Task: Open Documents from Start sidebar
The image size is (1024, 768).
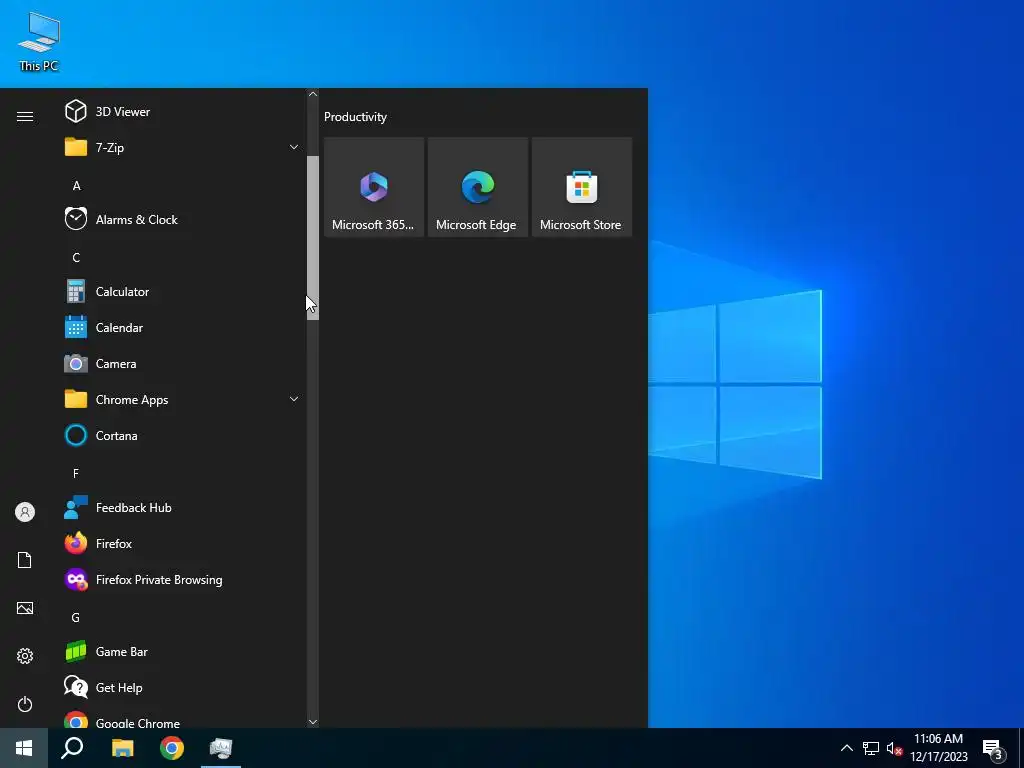Action: point(25,560)
